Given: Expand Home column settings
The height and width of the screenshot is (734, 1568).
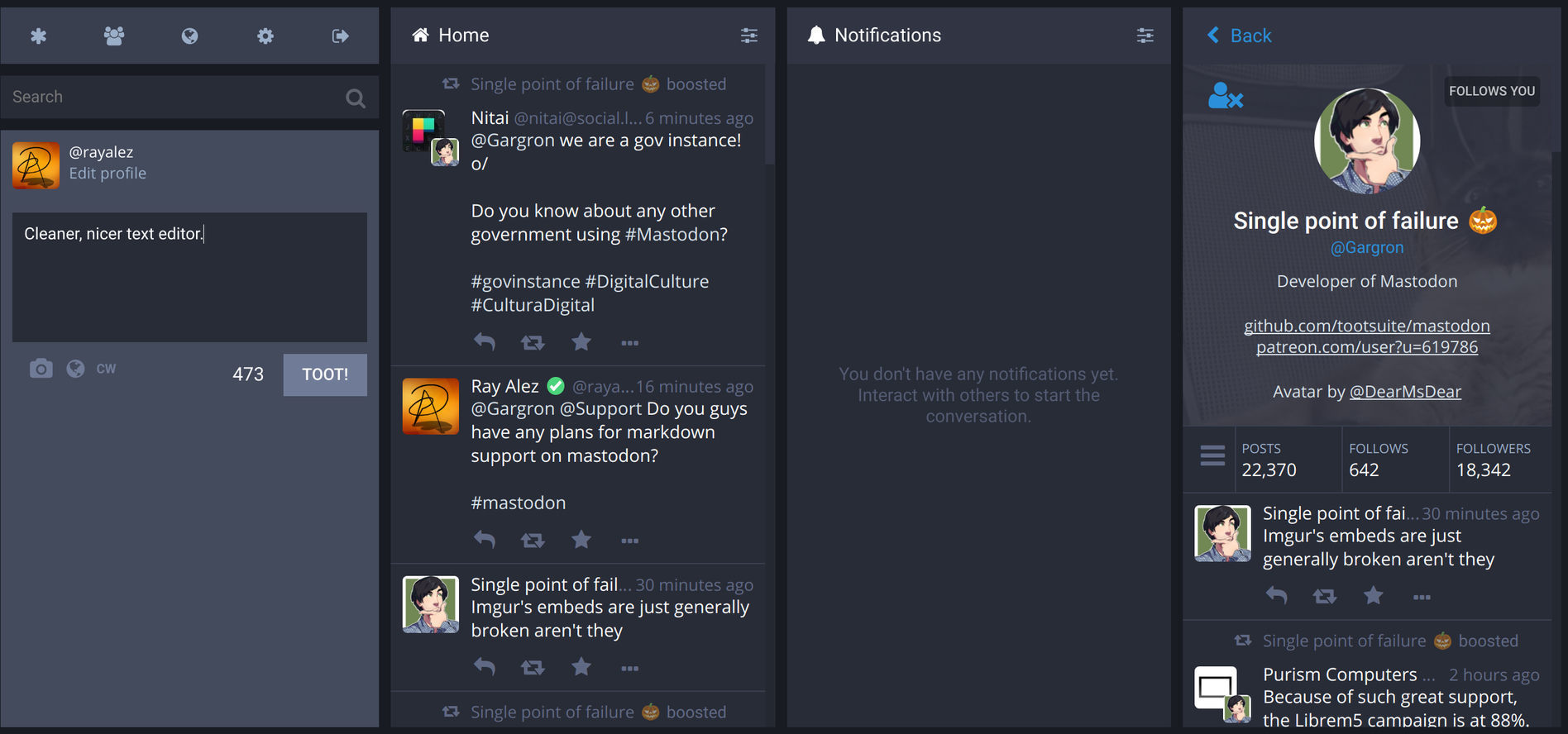Looking at the screenshot, I should (x=748, y=36).
